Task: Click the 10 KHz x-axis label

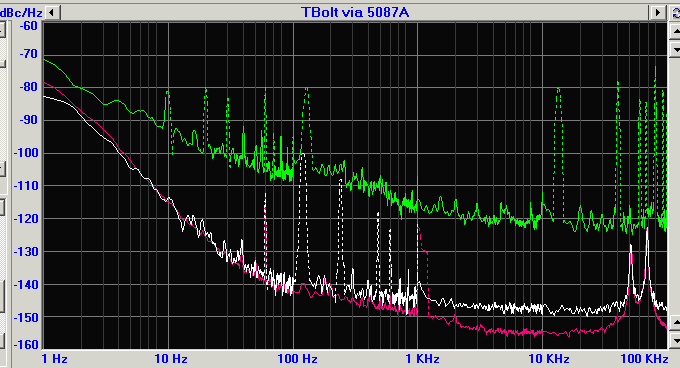Action: tap(549, 358)
